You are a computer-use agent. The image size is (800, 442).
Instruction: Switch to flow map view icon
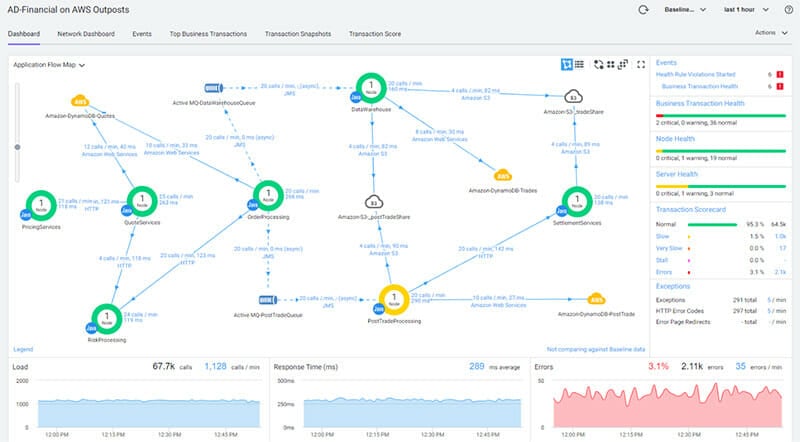click(x=566, y=64)
